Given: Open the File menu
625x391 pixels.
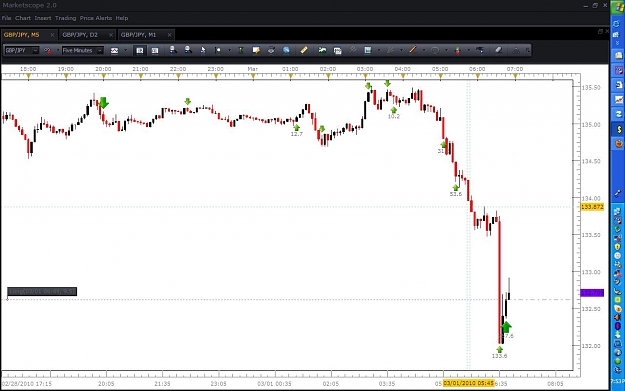Looking at the screenshot, I should pyautogui.click(x=6, y=18).
